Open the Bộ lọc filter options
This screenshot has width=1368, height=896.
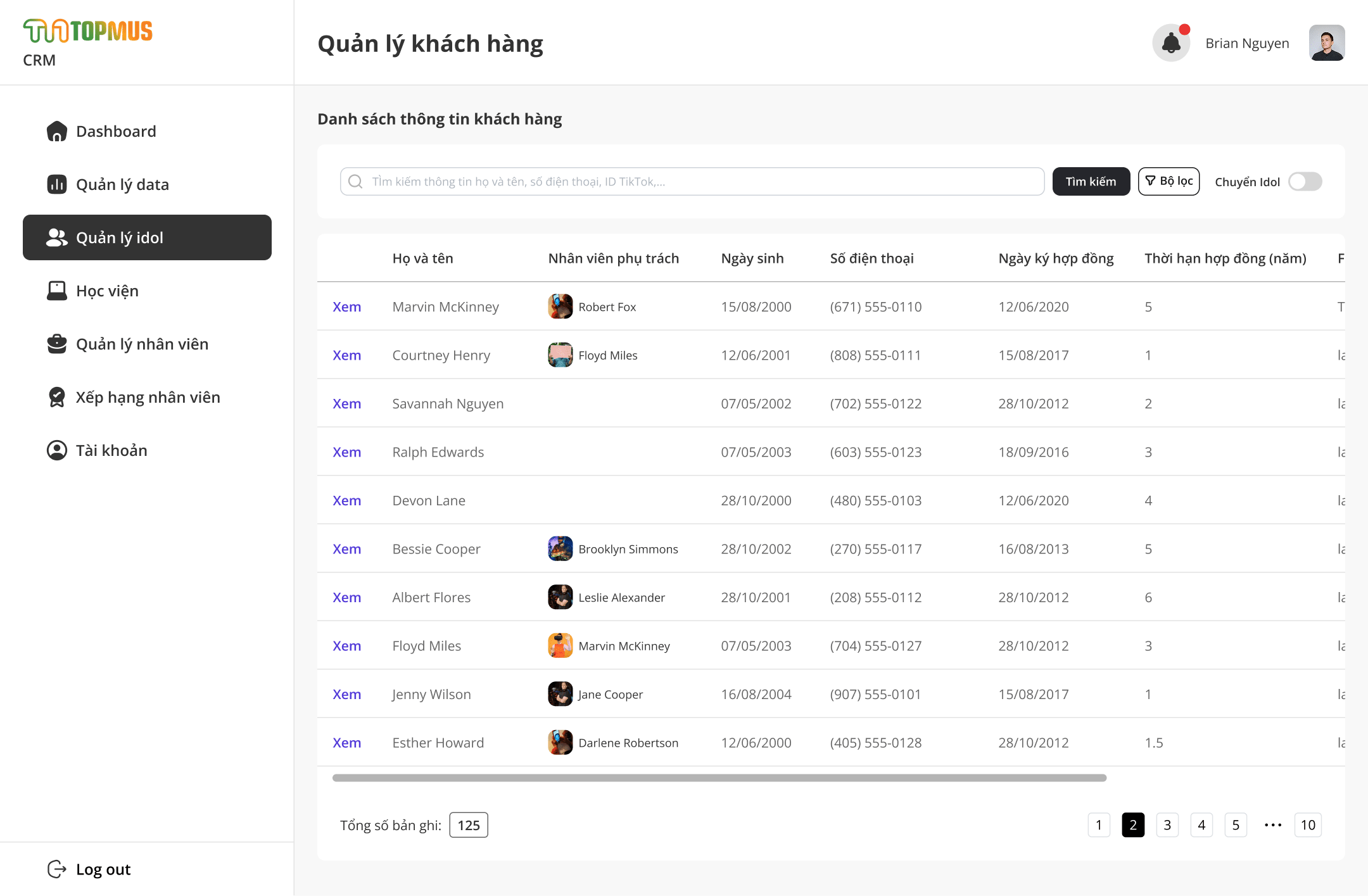point(1168,181)
